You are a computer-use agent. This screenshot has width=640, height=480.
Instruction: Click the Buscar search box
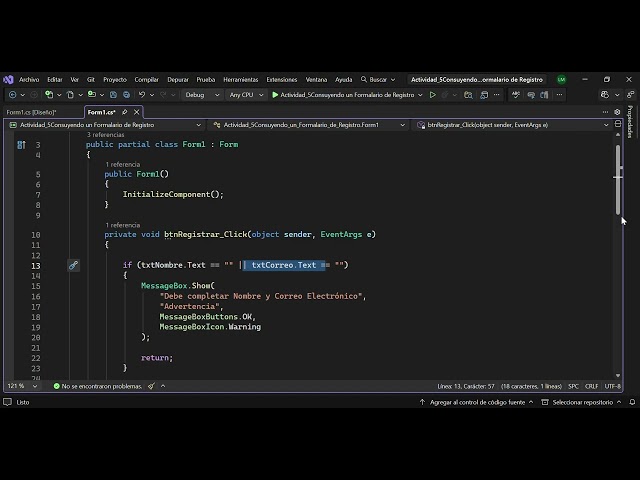pyautogui.click(x=378, y=80)
